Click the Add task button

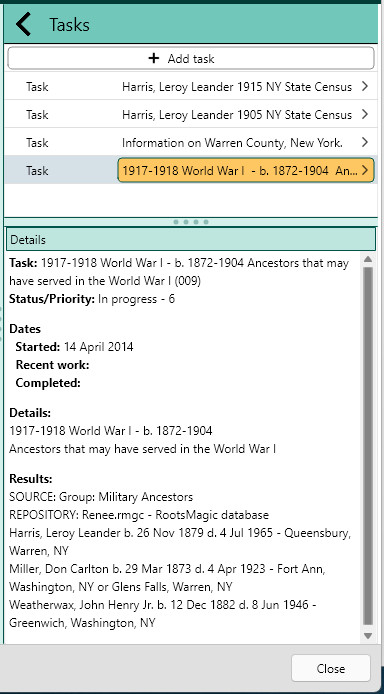(x=191, y=58)
